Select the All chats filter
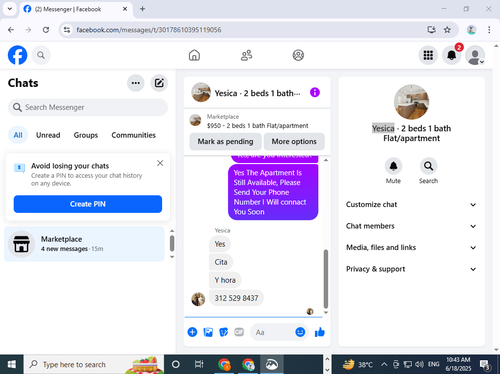The width and height of the screenshot is (500, 374). click(18, 135)
